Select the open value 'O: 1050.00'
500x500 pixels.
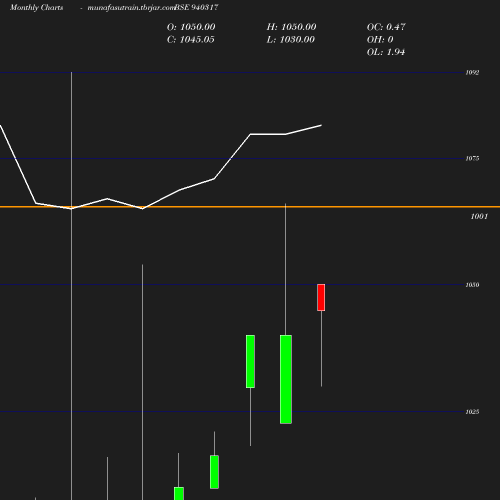(191, 27)
